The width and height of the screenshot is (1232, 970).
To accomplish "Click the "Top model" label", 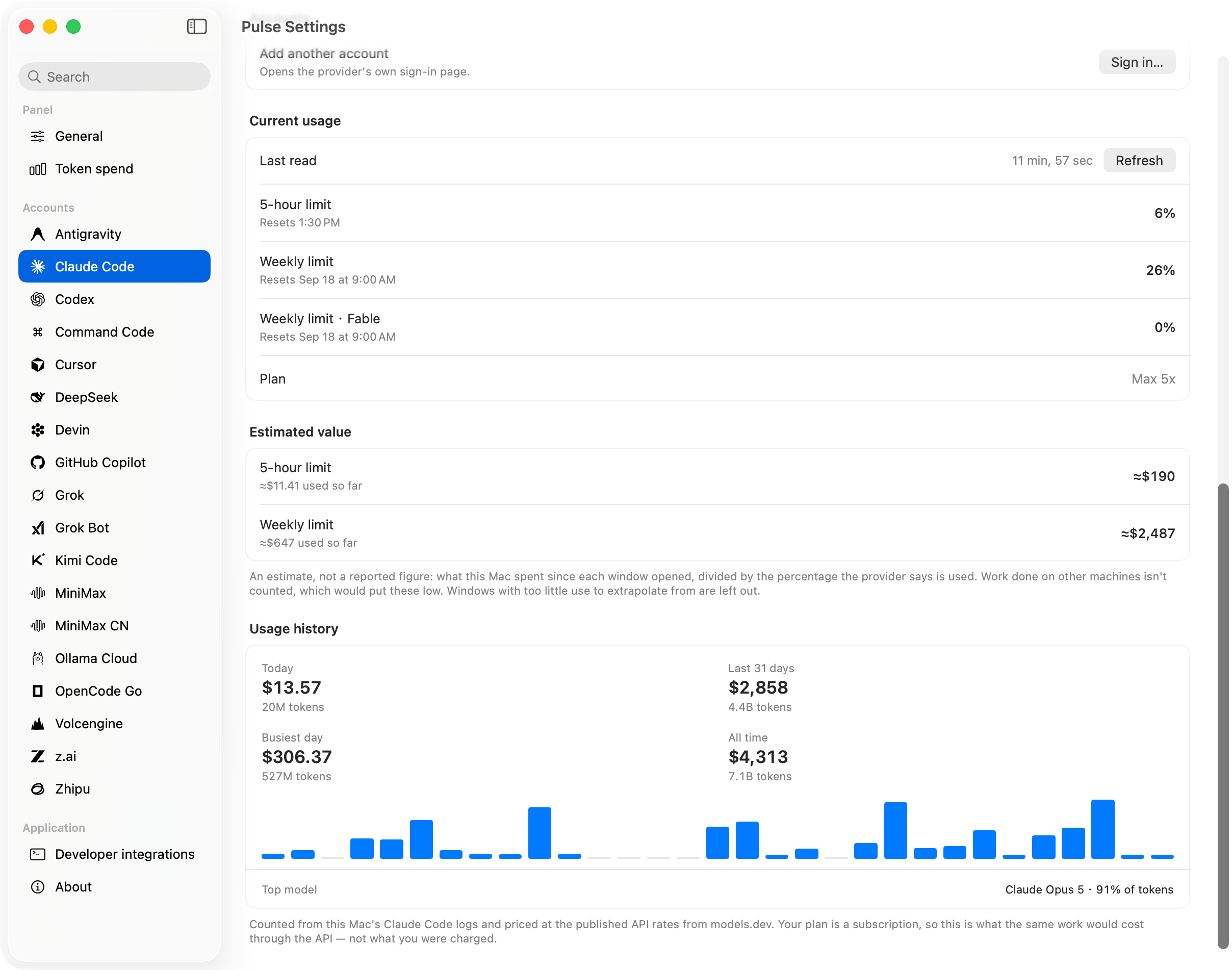I will pyautogui.click(x=289, y=889).
